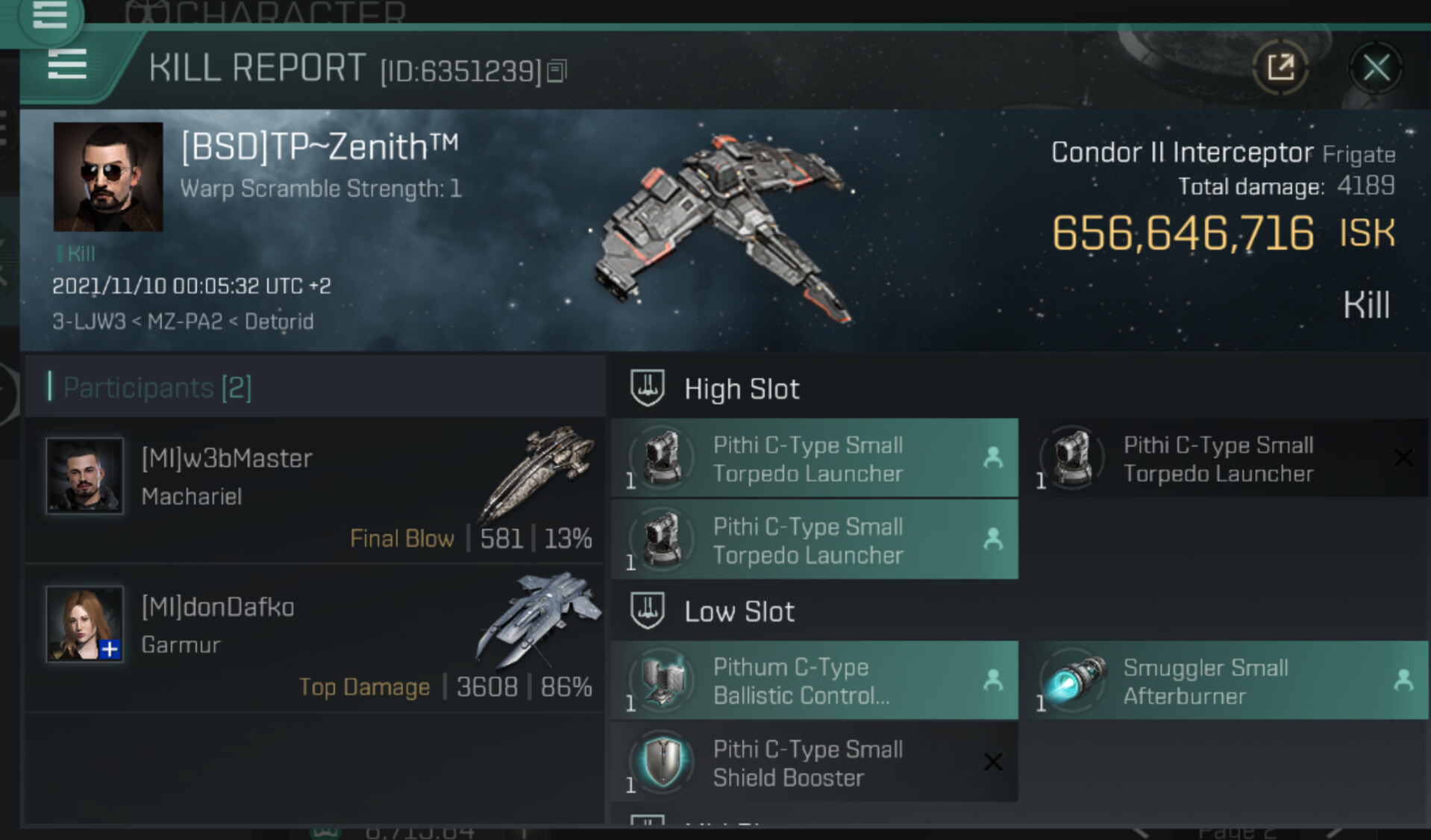Click the High Slot section header
Viewport: 1431px width, 840px height.
click(x=741, y=389)
